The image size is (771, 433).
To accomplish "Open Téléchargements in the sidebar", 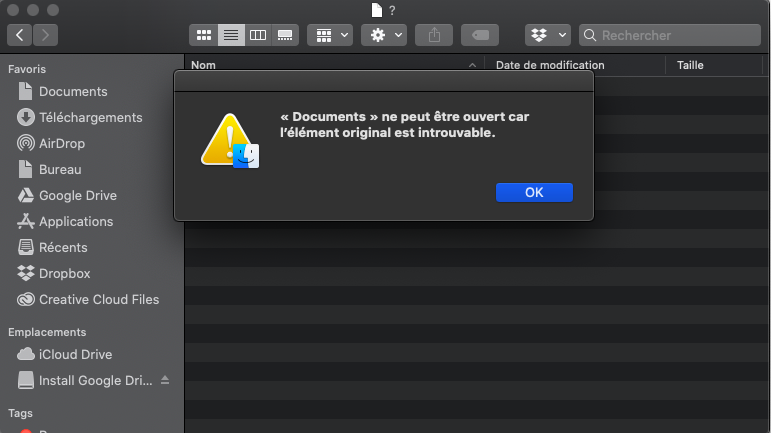I will click(x=90, y=117).
